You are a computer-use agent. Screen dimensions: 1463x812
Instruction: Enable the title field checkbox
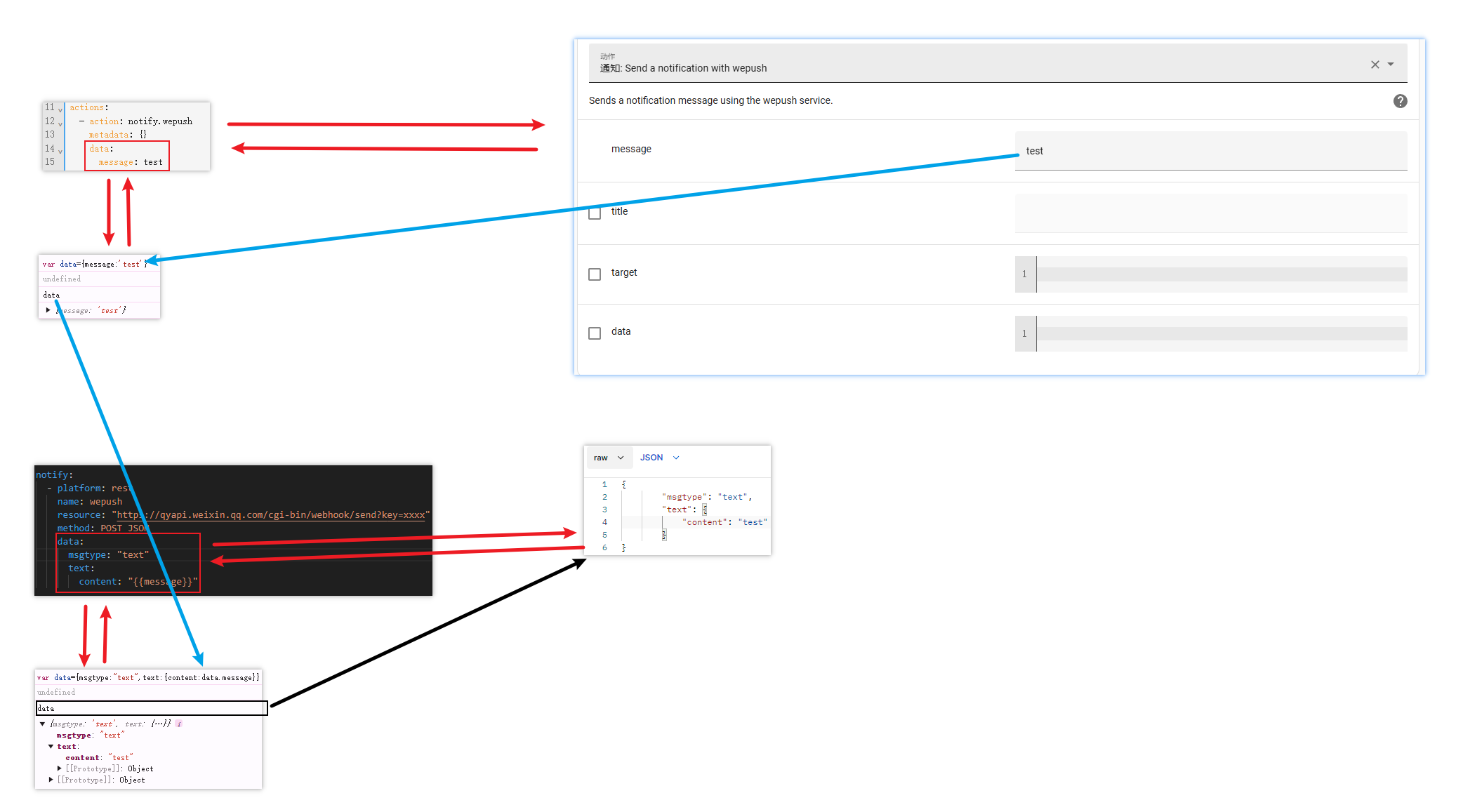[595, 213]
